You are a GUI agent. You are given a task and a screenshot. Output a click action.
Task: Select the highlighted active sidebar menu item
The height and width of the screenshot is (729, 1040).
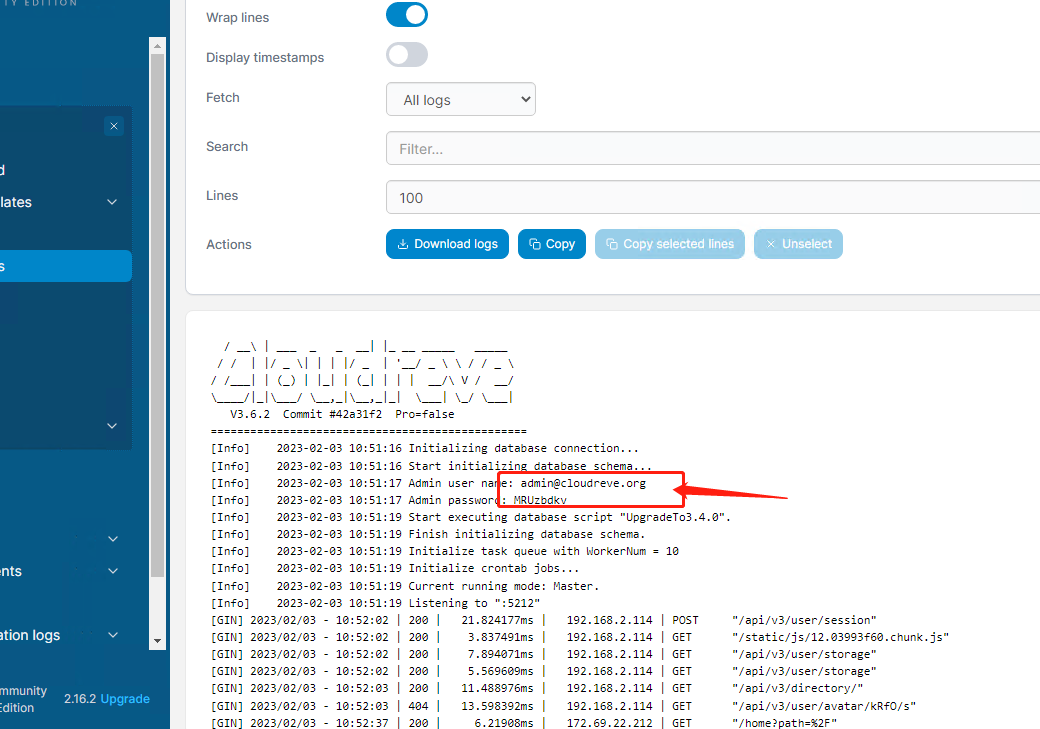point(60,266)
